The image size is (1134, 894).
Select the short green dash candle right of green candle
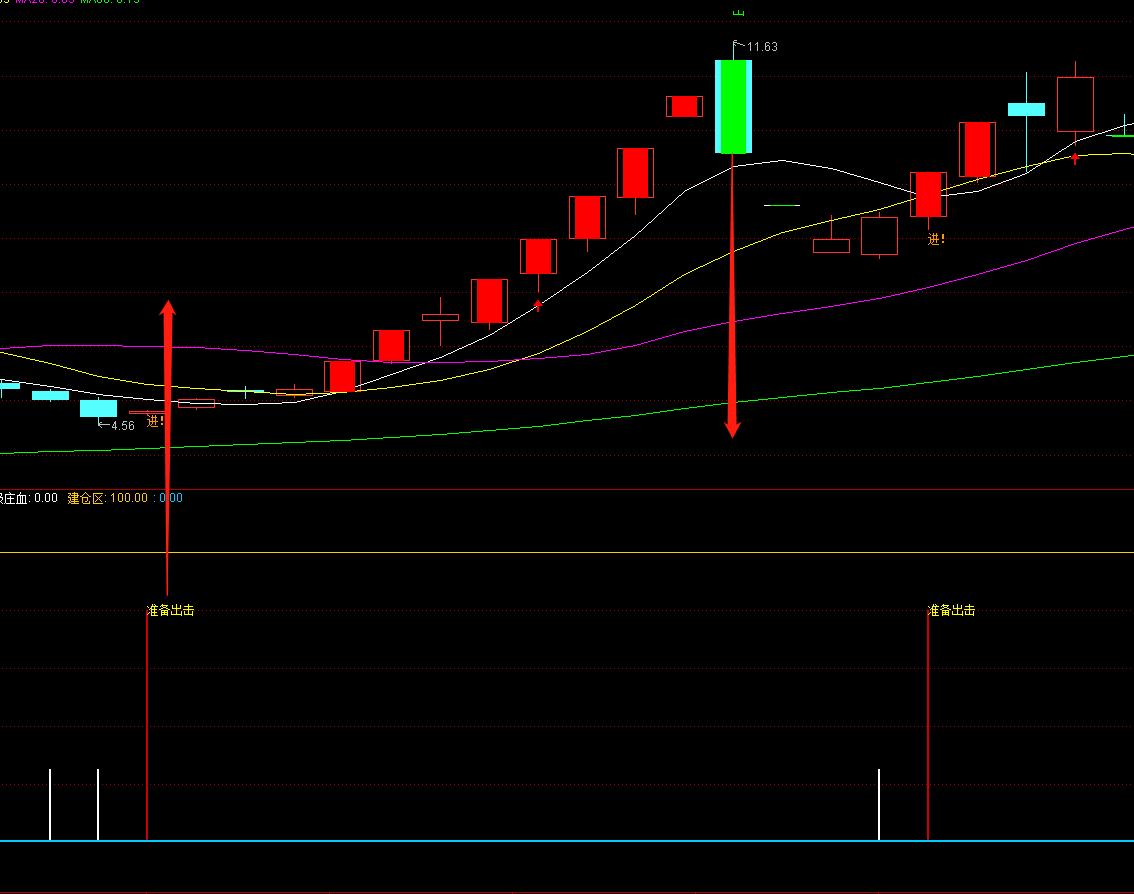(x=782, y=205)
